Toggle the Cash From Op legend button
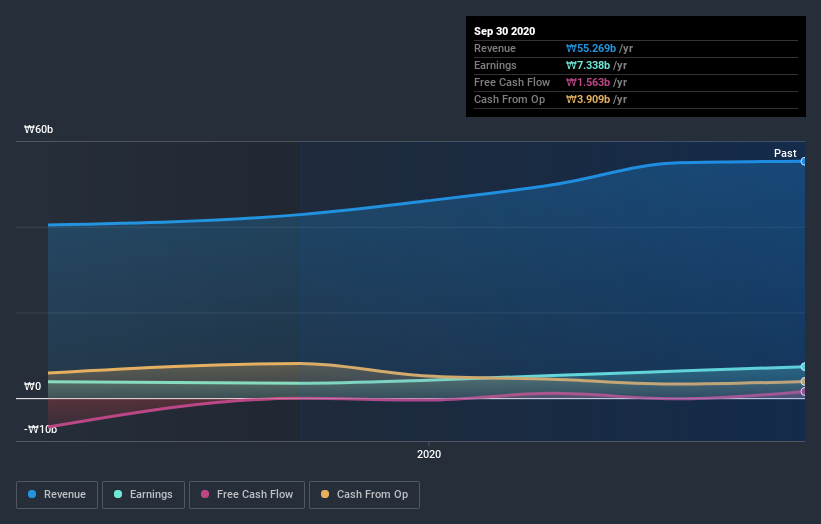This screenshot has width=821, height=524. tap(364, 495)
